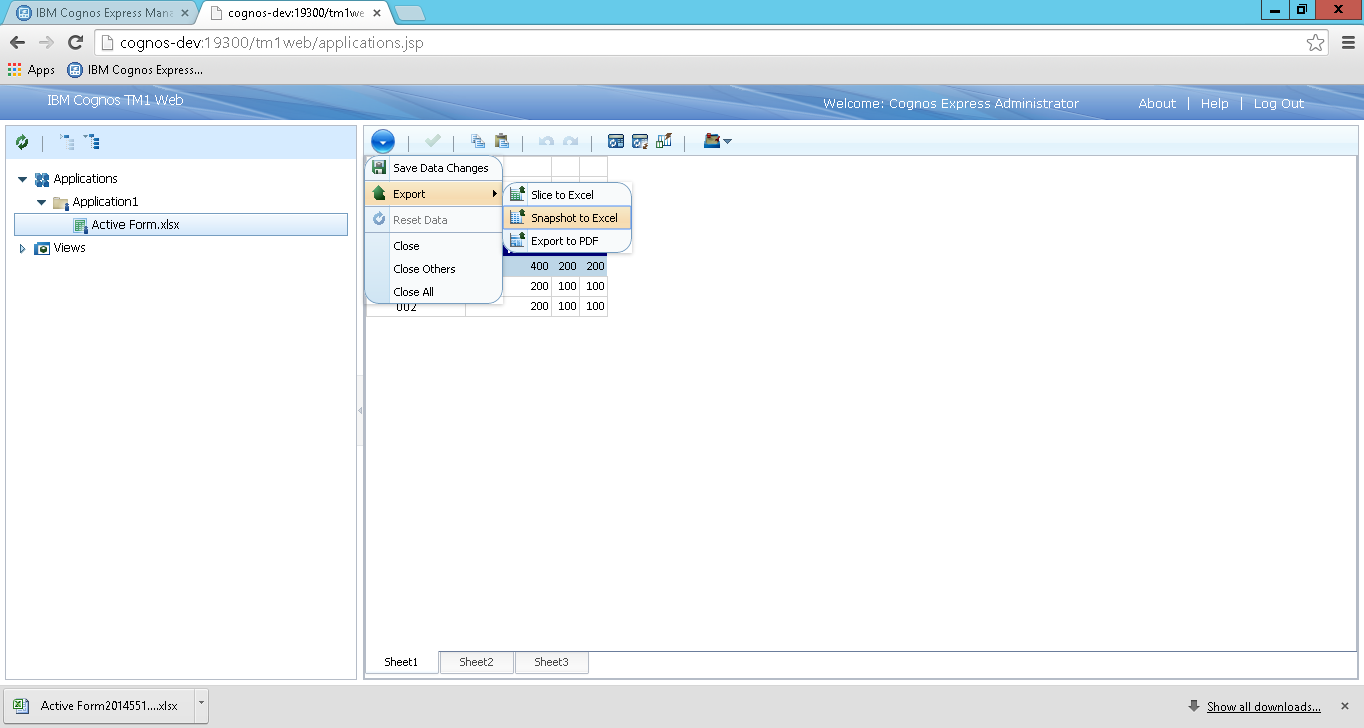Screen dimensions: 1364x728
Task: Open the Apps bookmarks shortcut
Action: [x=31, y=70]
